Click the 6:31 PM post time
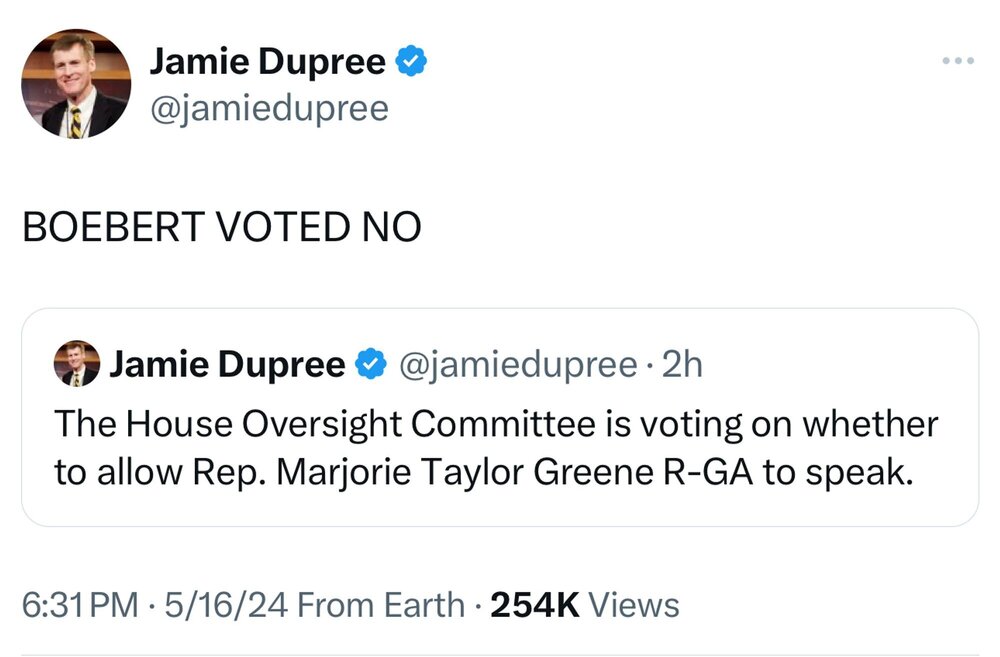 [x=78, y=605]
